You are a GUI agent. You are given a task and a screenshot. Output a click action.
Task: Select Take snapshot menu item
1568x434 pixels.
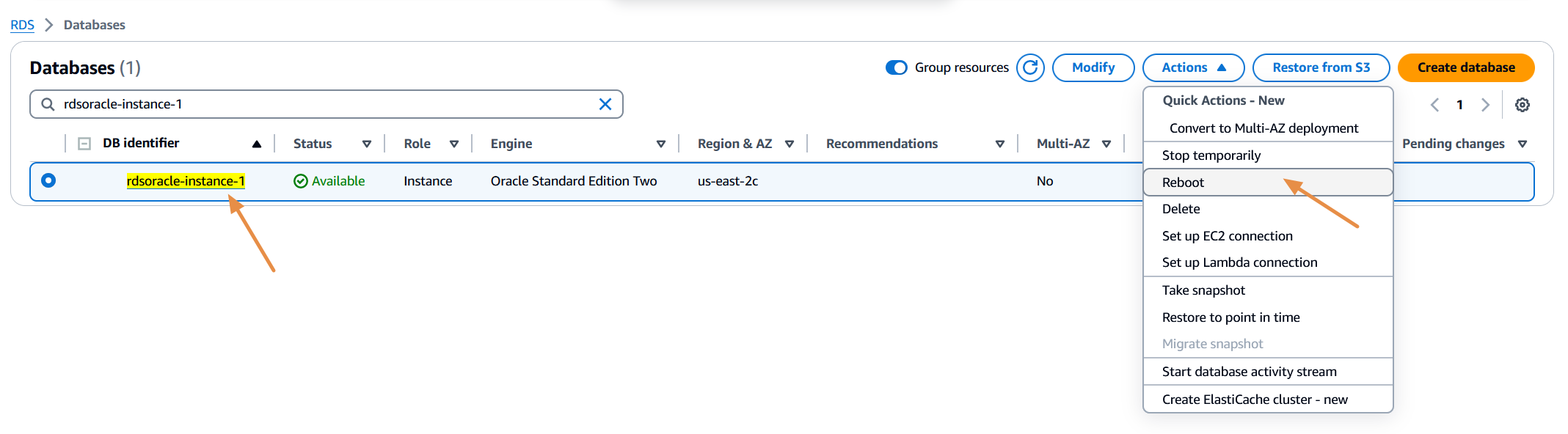pyautogui.click(x=1203, y=290)
